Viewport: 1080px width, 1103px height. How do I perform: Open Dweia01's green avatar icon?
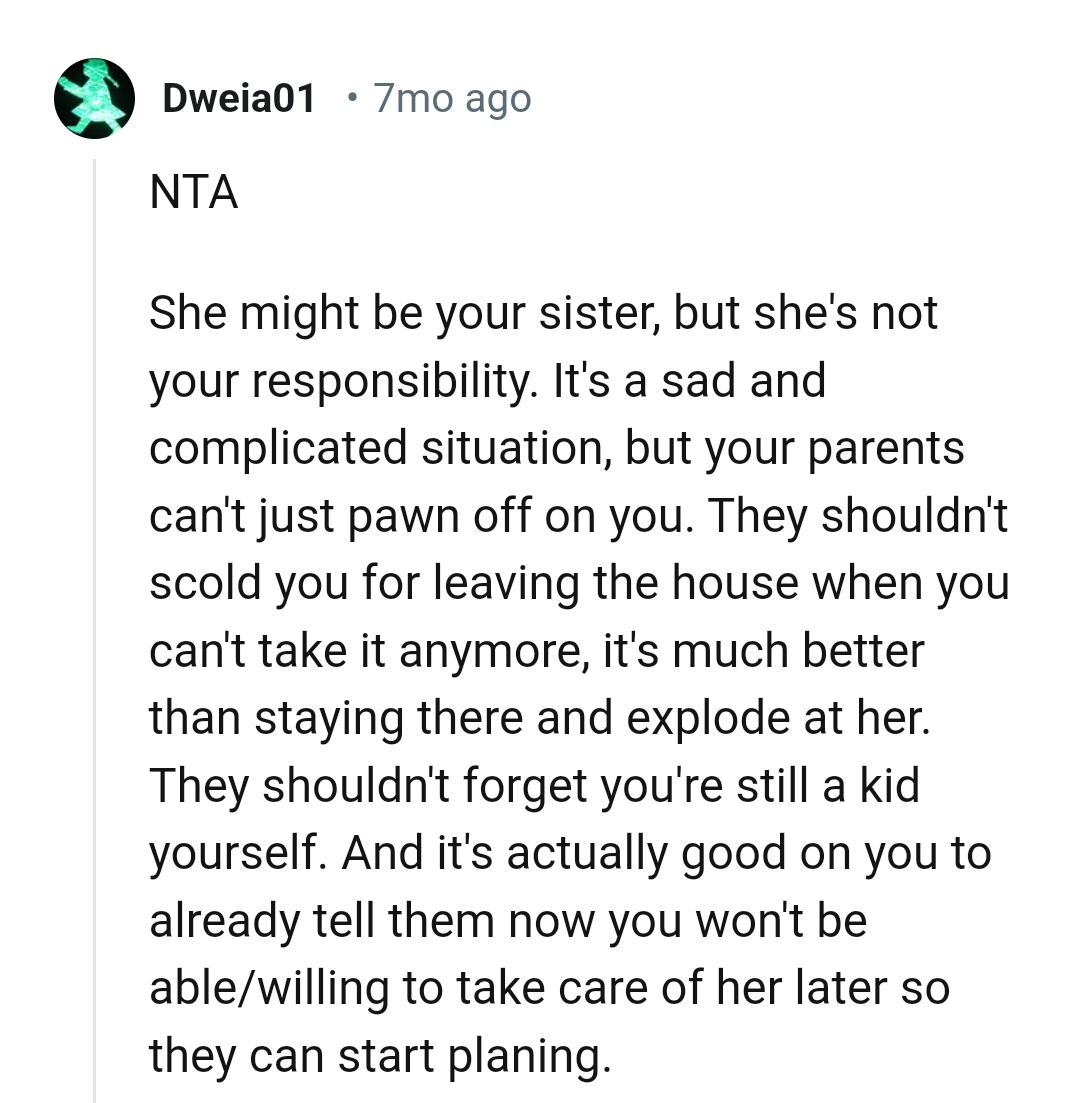point(95,98)
